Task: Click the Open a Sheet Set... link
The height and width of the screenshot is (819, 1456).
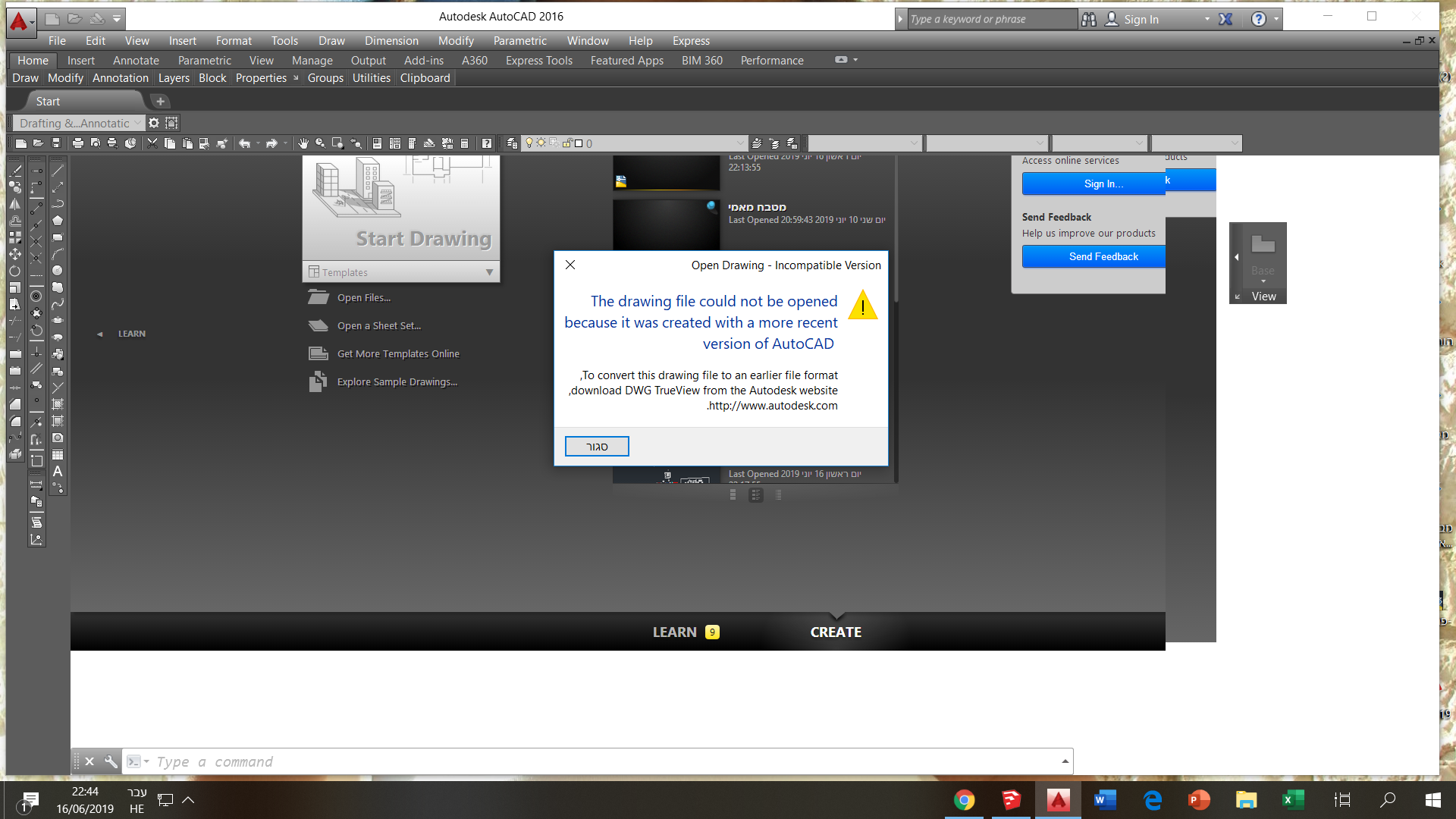Action: [378, 326]
